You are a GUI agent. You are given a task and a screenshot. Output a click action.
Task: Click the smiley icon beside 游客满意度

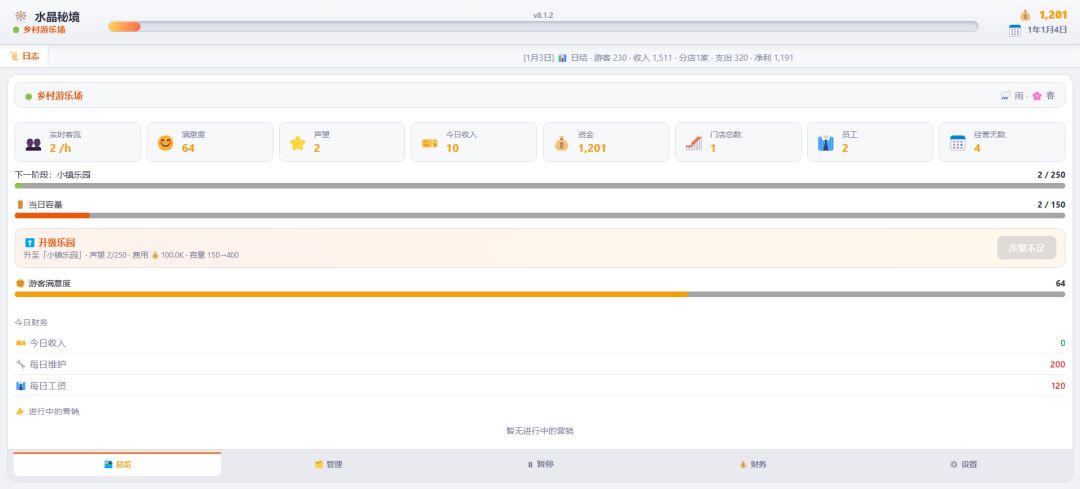20,283
